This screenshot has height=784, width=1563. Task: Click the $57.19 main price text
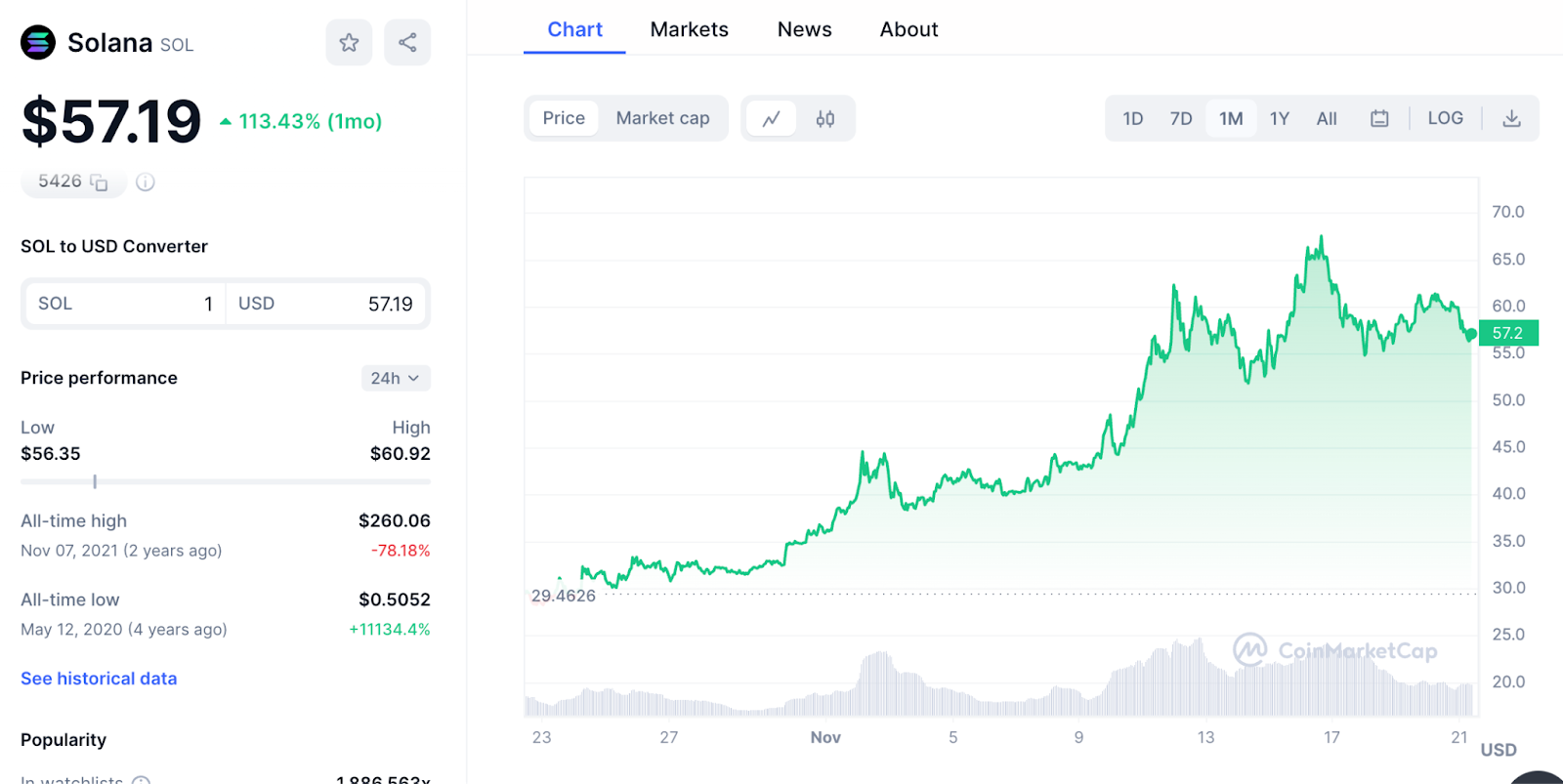click(111, 121)
